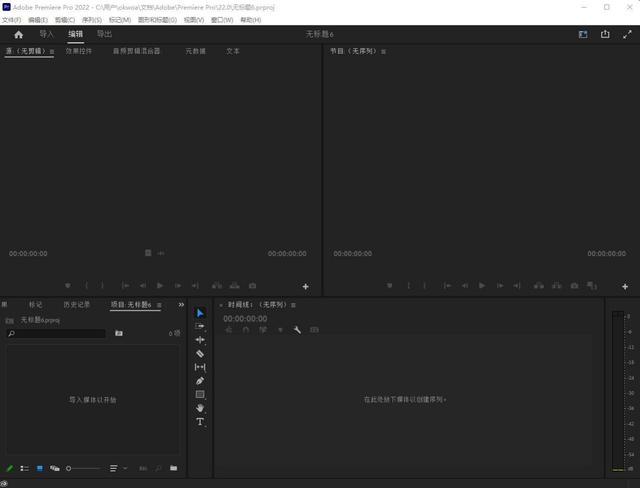This screenshot has height=488, width=640.
Task: Select the Type tool
Action: [200, 422]
